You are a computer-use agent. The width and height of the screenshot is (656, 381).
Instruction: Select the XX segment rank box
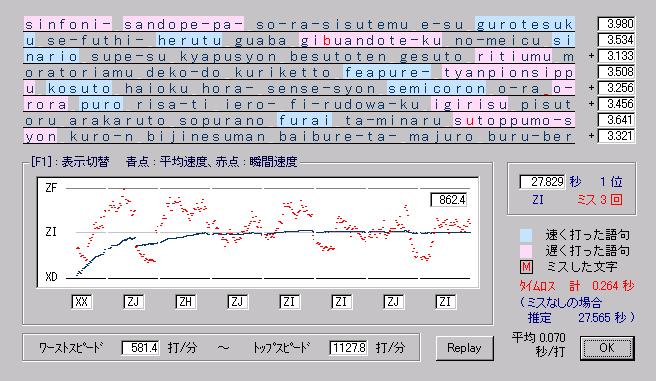pyautogui.click(x=82, y=302)
